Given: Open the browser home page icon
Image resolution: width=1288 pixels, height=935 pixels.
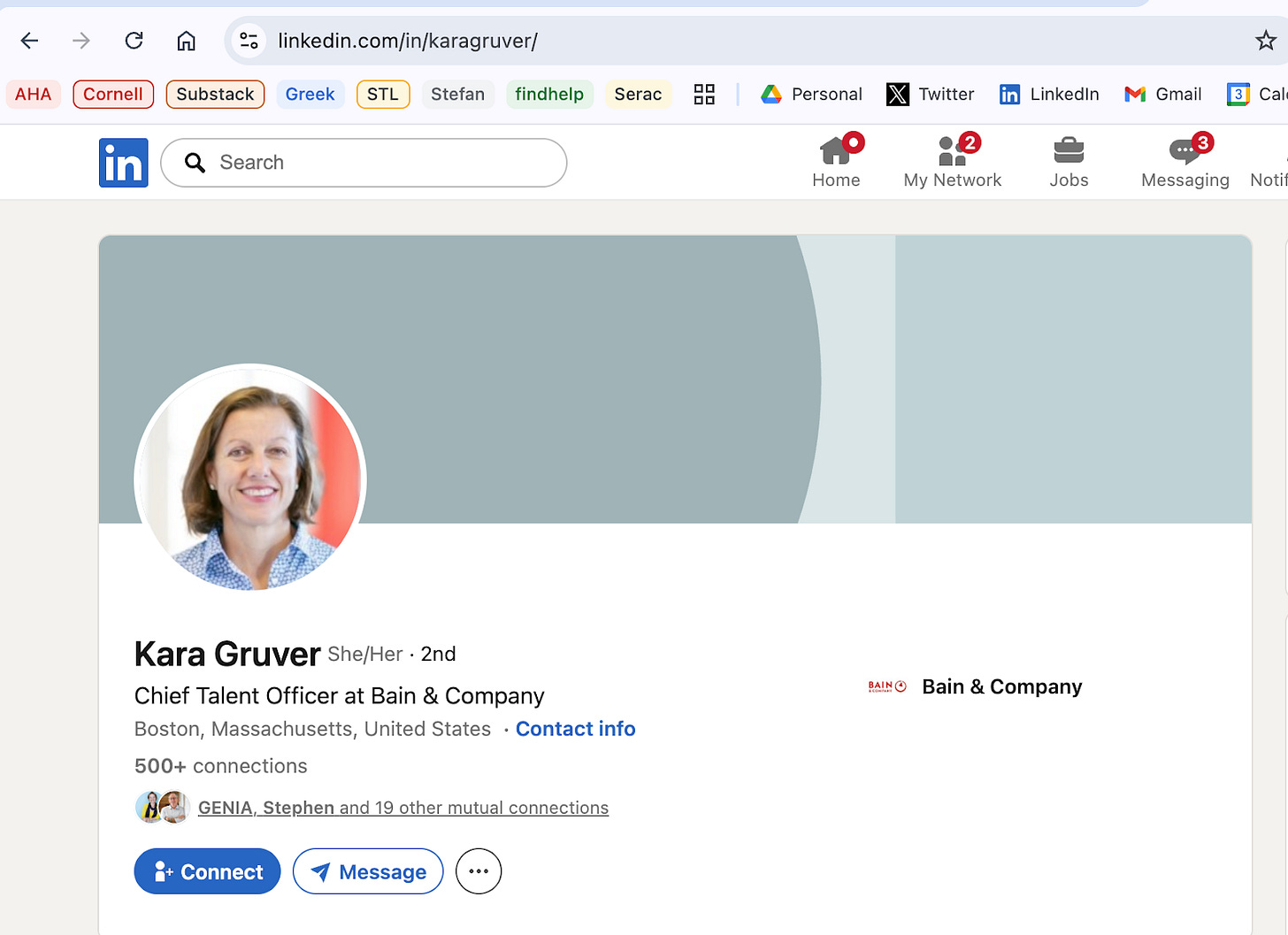Looking at the screenshot, I should 186,41.
